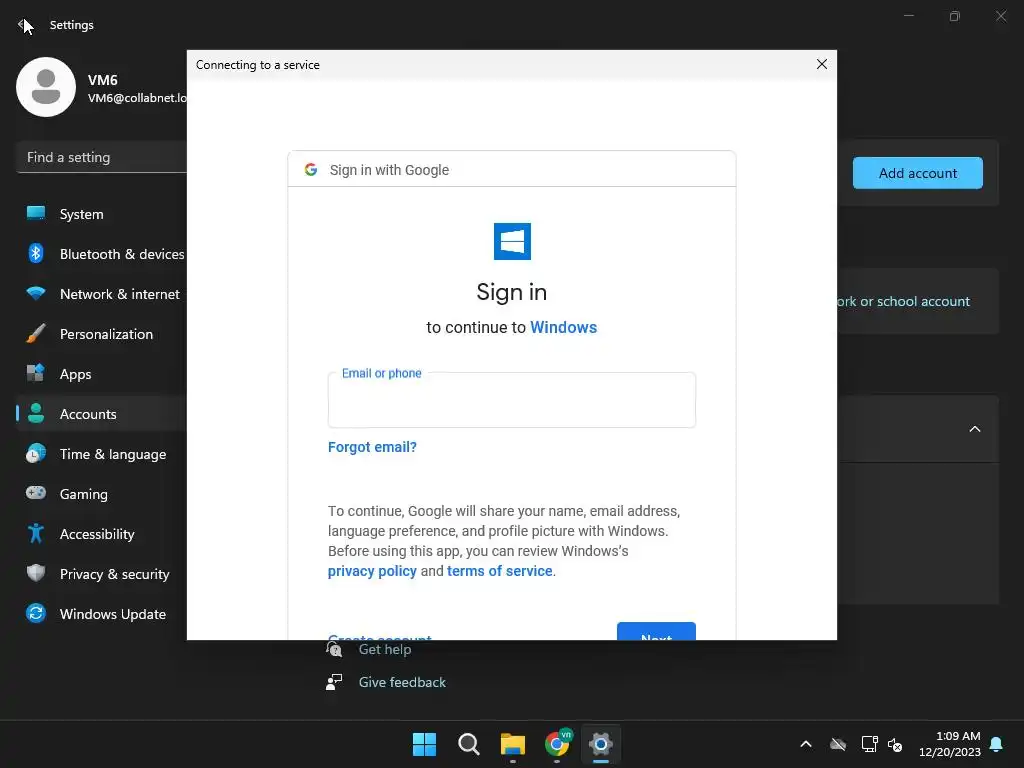Focus the Email or phone field
Image resolution: width=1024 pixels, height=768 pixels.
coord(512,400)
